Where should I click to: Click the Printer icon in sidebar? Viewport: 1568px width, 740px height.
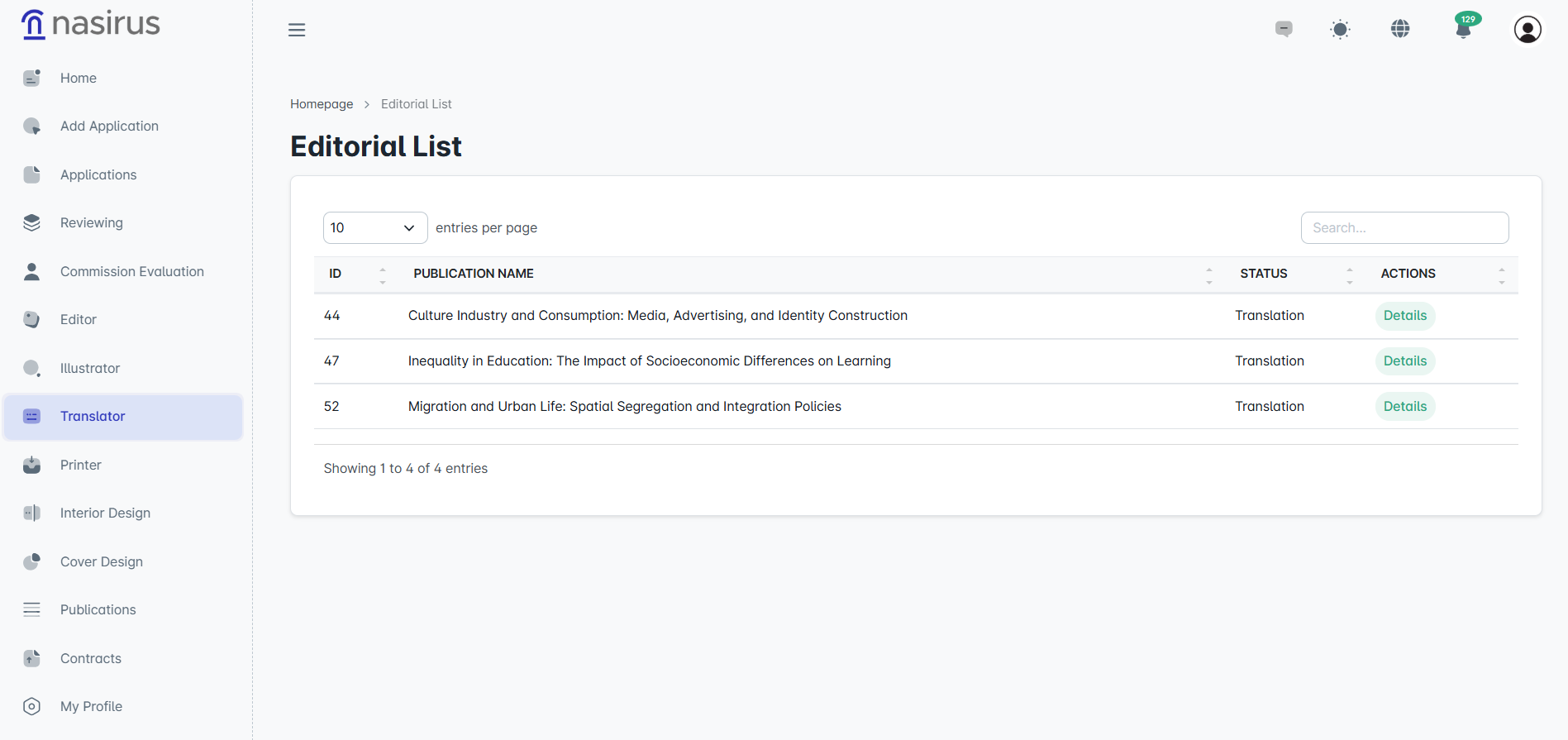coord(31,465)
